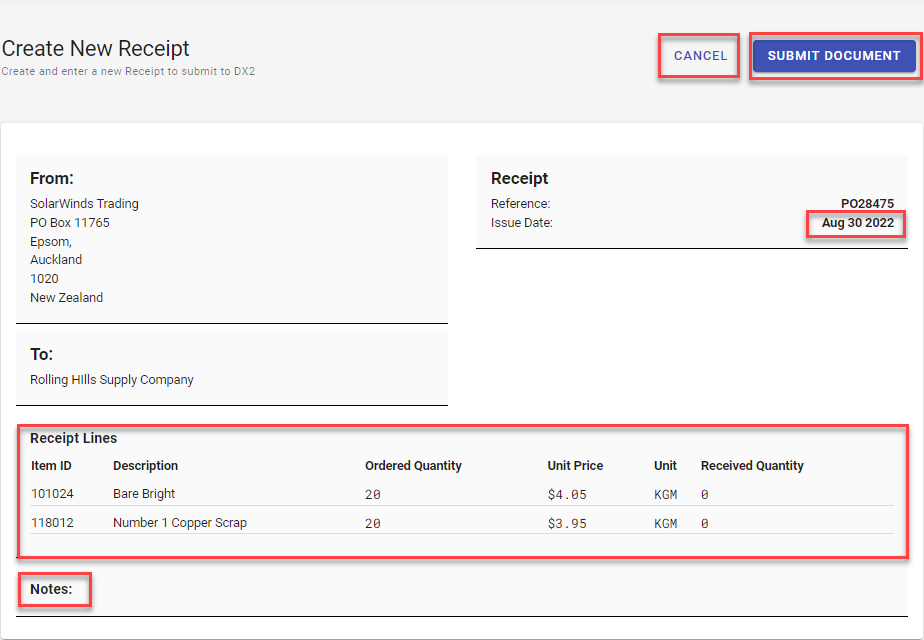Click the Create New Receipt page title
The image size is (924, 640).
click(96, 48)
